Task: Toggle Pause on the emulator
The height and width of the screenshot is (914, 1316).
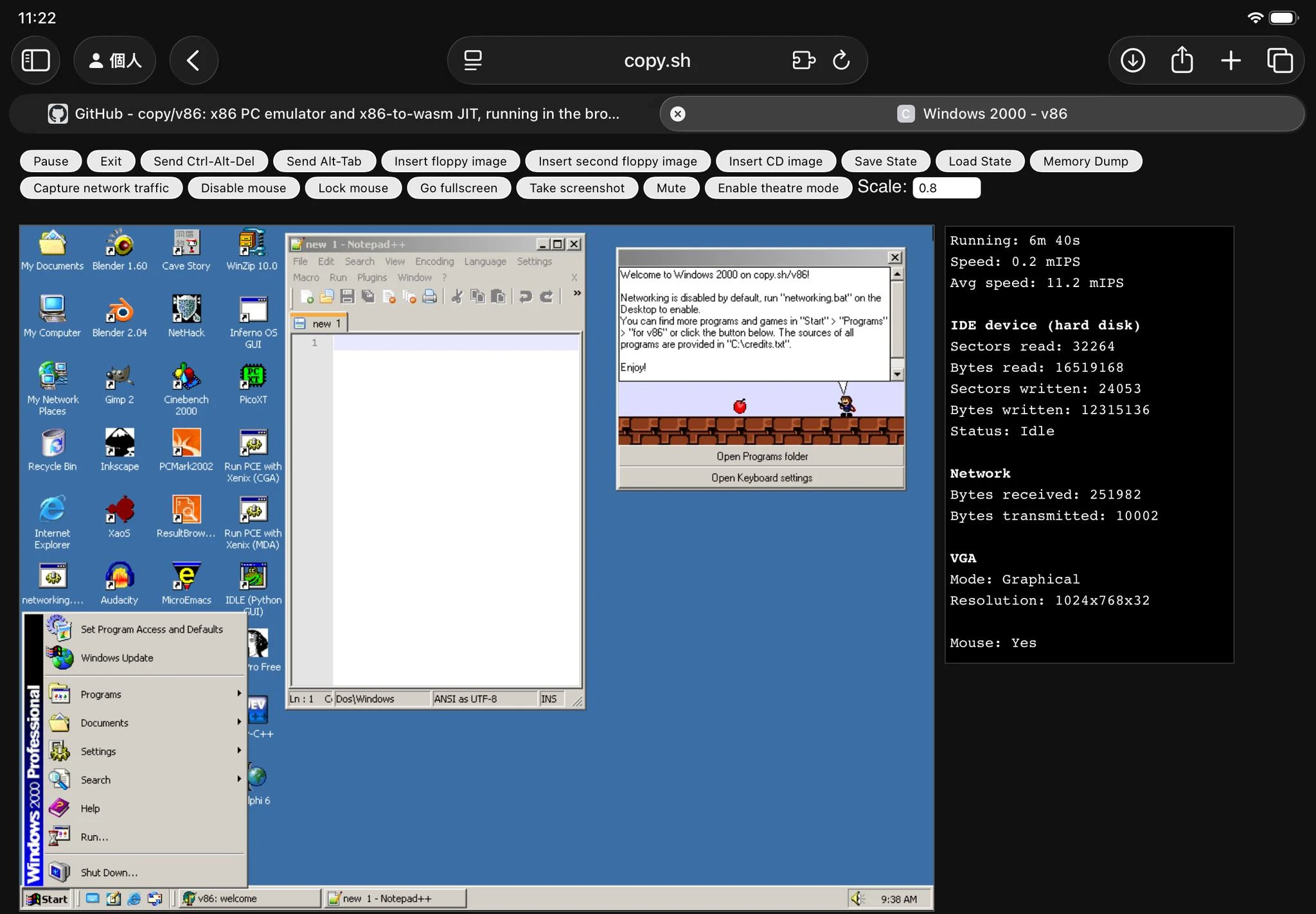Action: 51,161
